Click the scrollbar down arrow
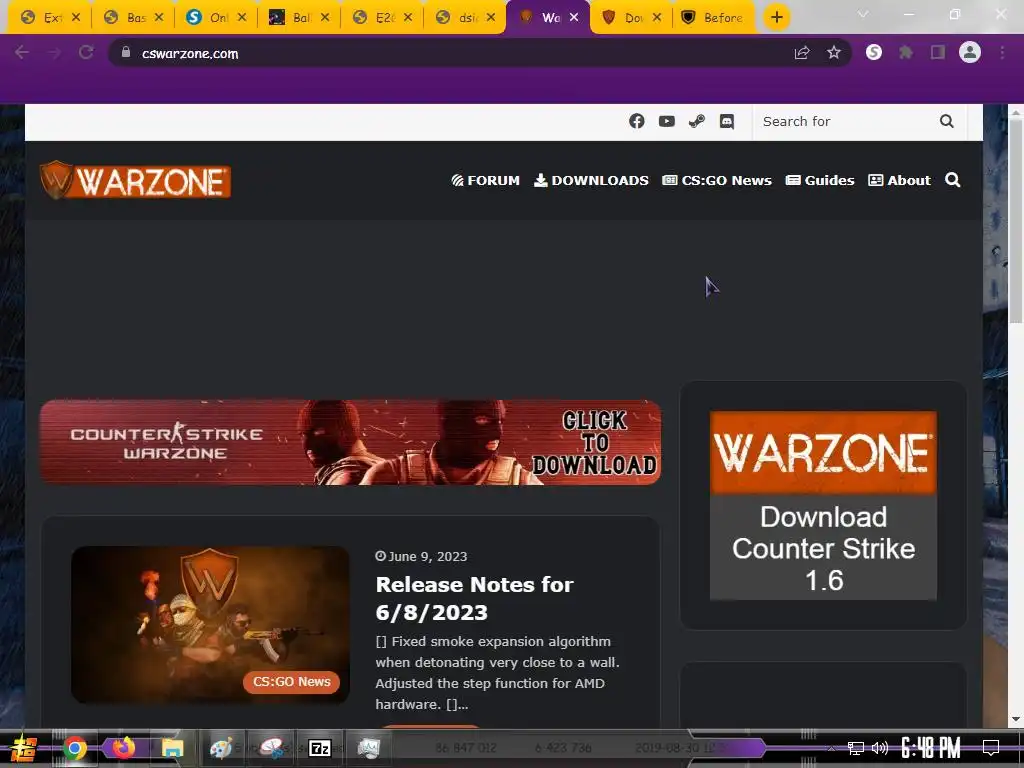1024x768 pixels. click(x=1016, y=719)
